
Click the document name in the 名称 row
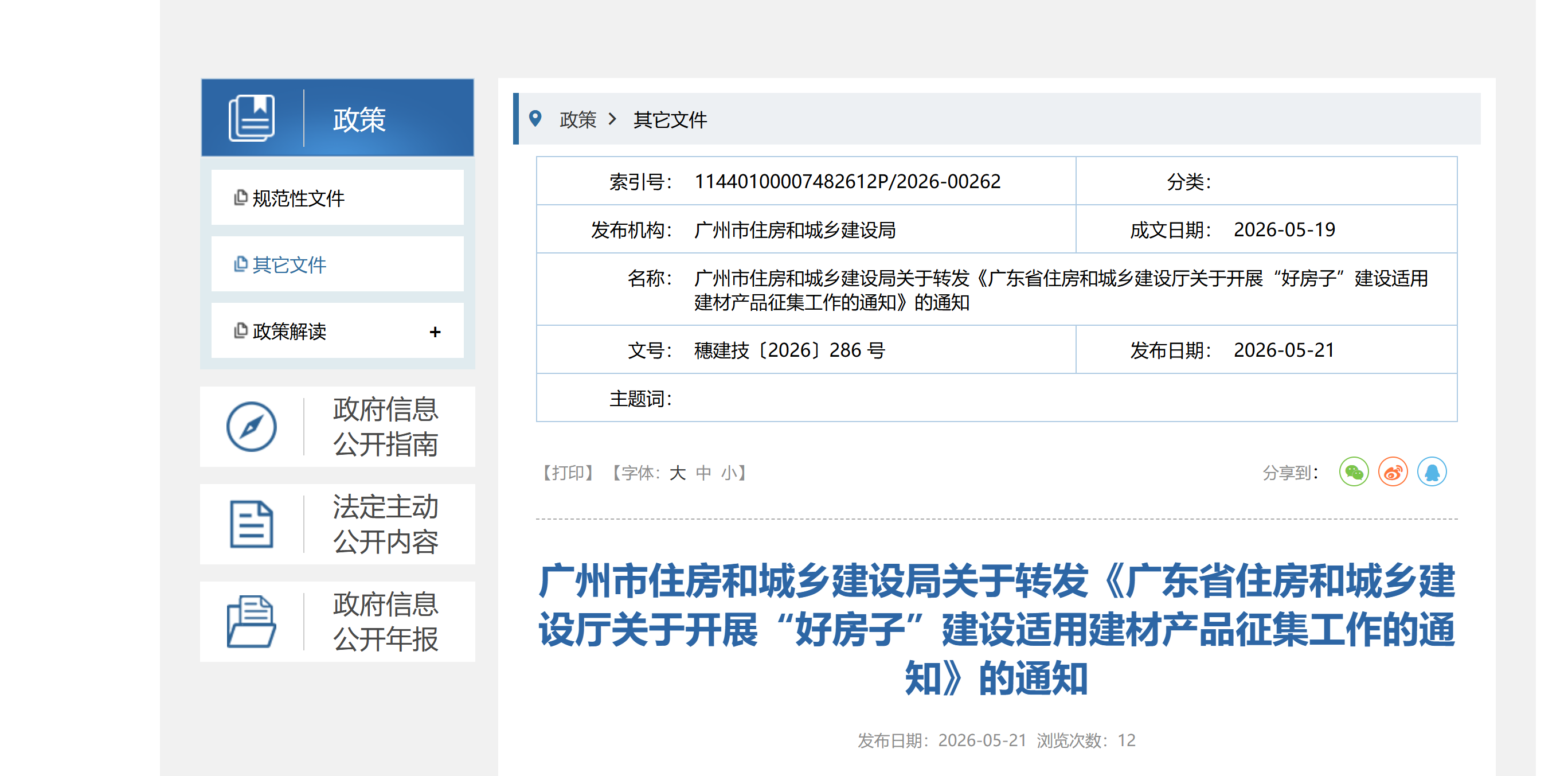(1061, 290)
